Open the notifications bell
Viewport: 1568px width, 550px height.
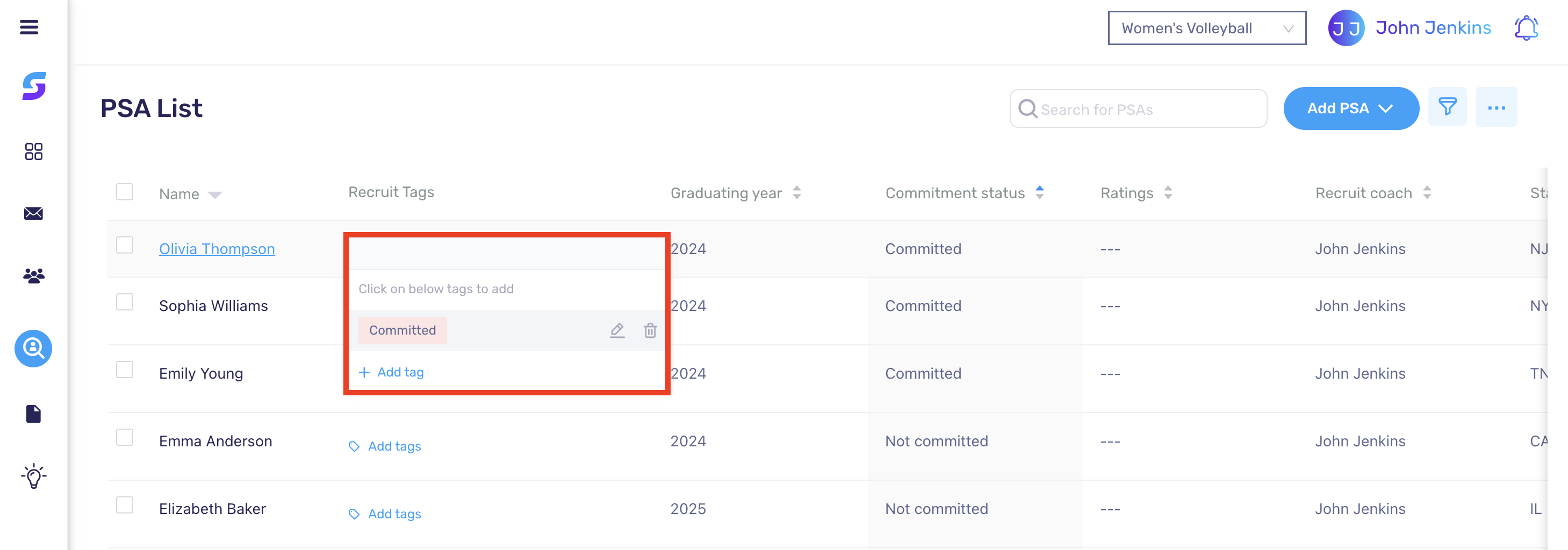(1527, 27)
